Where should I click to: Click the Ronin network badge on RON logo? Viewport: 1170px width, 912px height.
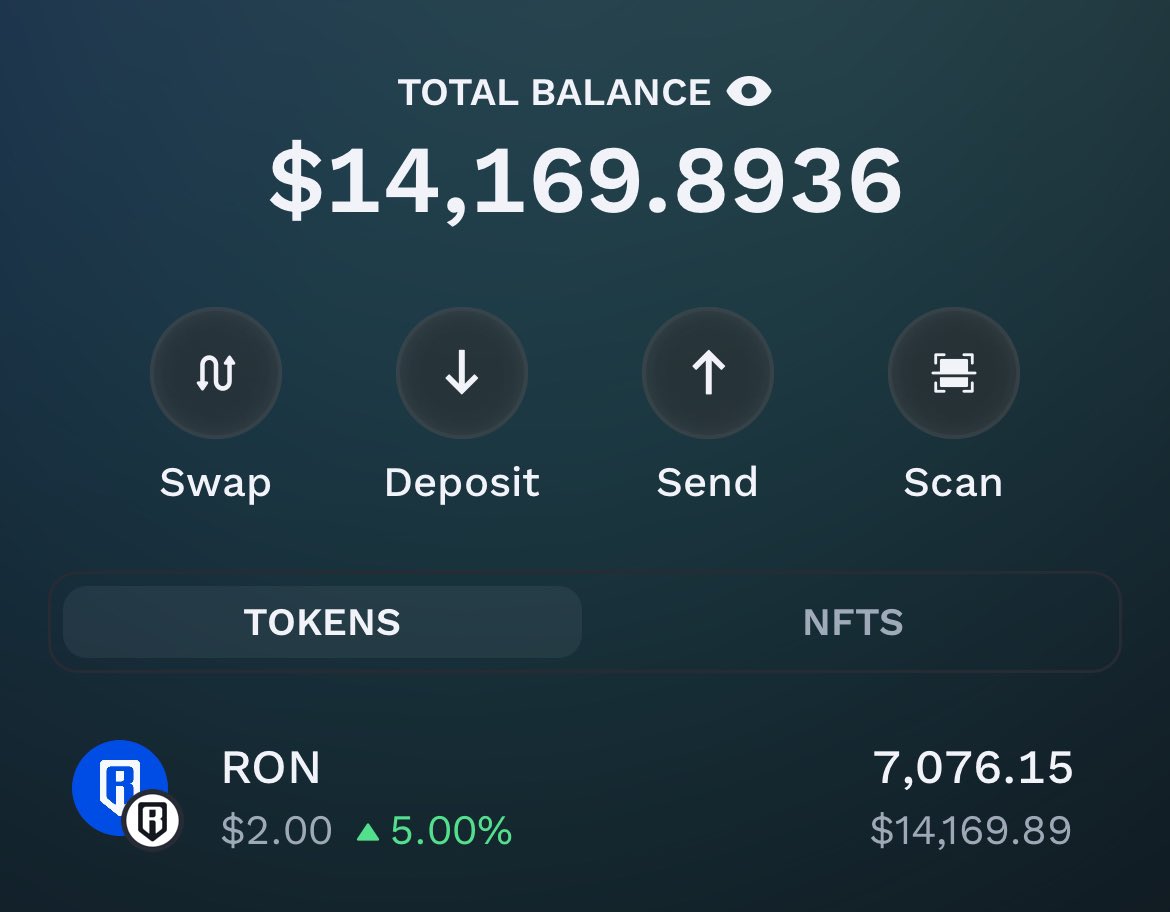pyautogui.click(x=152, y=820)
